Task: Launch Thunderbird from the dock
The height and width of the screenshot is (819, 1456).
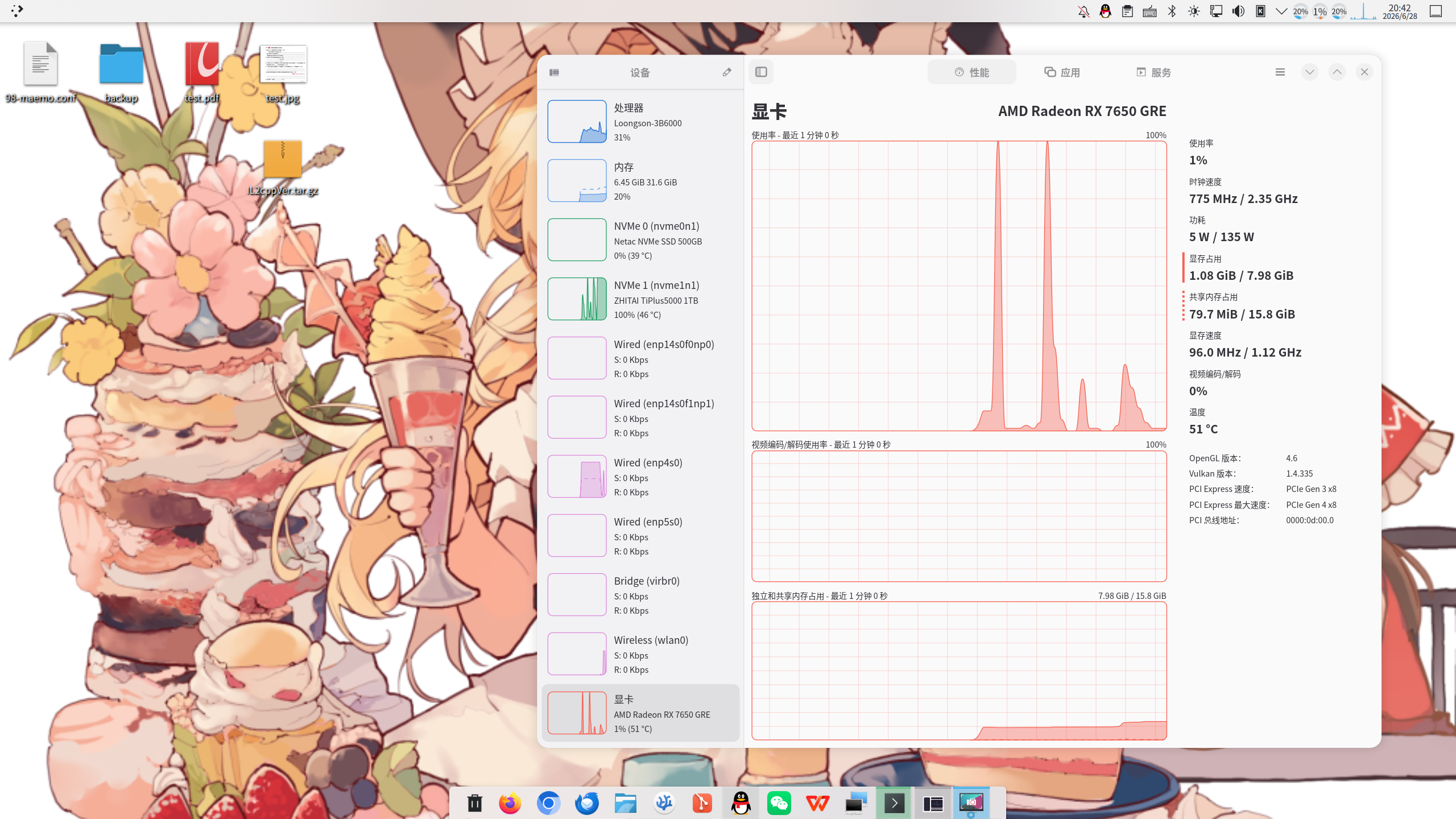Action: (x=586, y=803)
